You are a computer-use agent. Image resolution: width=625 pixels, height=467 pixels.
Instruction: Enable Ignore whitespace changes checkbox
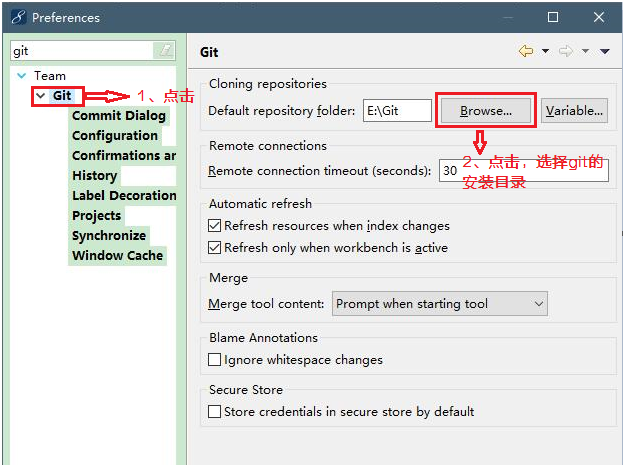[214, 359]
